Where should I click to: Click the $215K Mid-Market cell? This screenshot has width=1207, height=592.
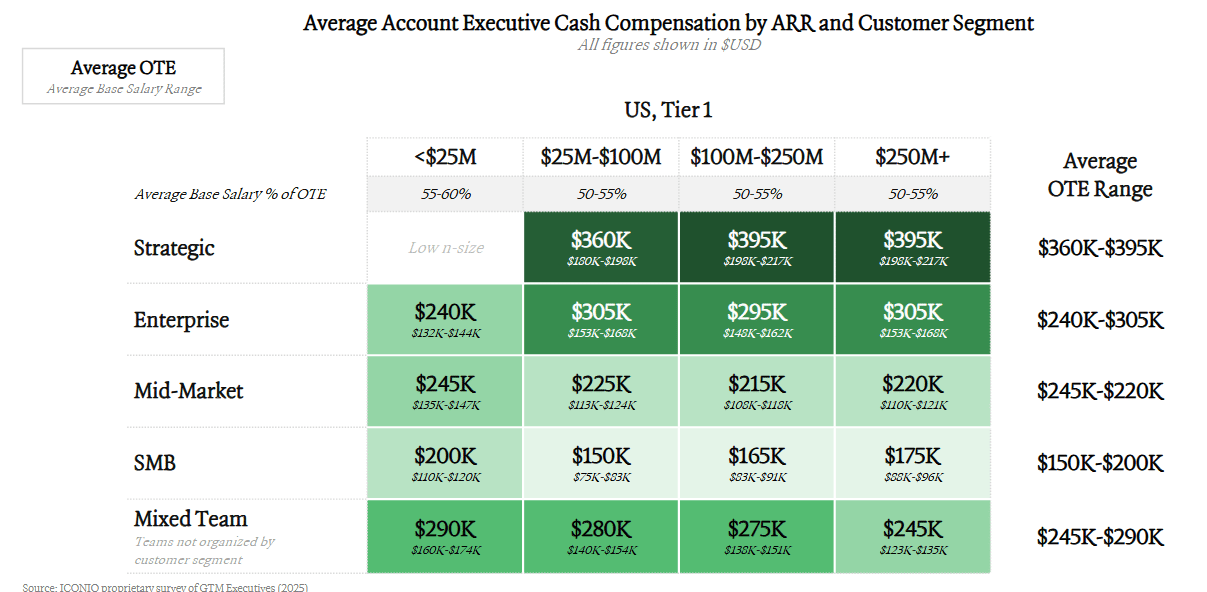click(x=757, y=391)
